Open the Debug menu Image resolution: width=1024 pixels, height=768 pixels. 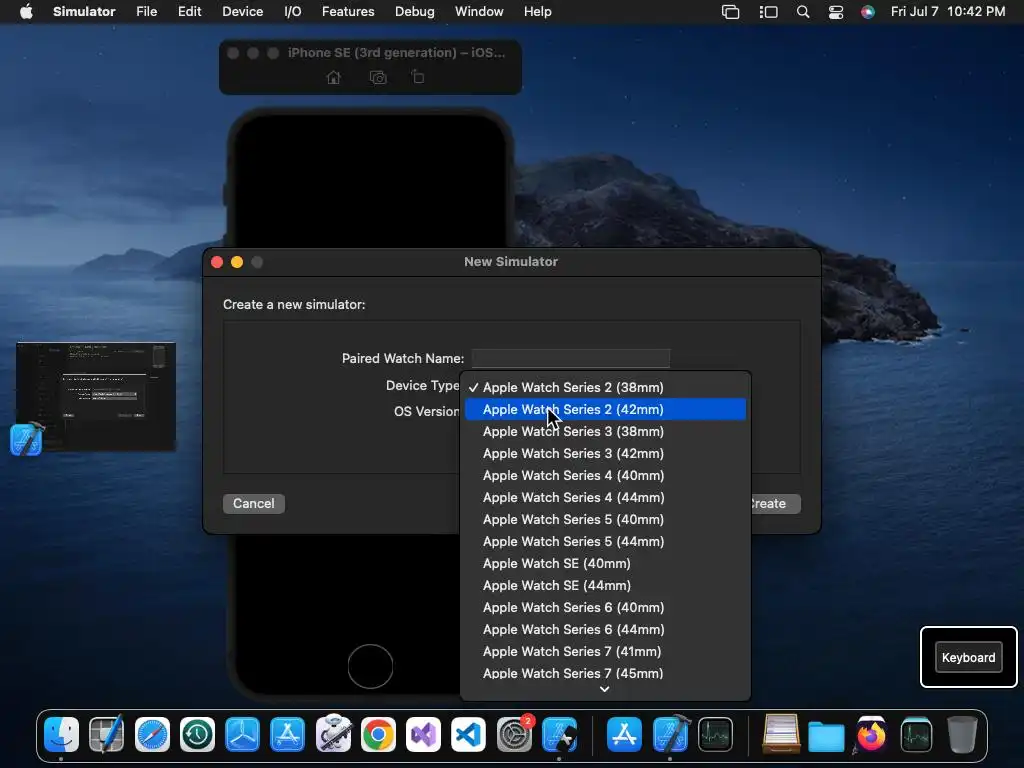[415, 12]
